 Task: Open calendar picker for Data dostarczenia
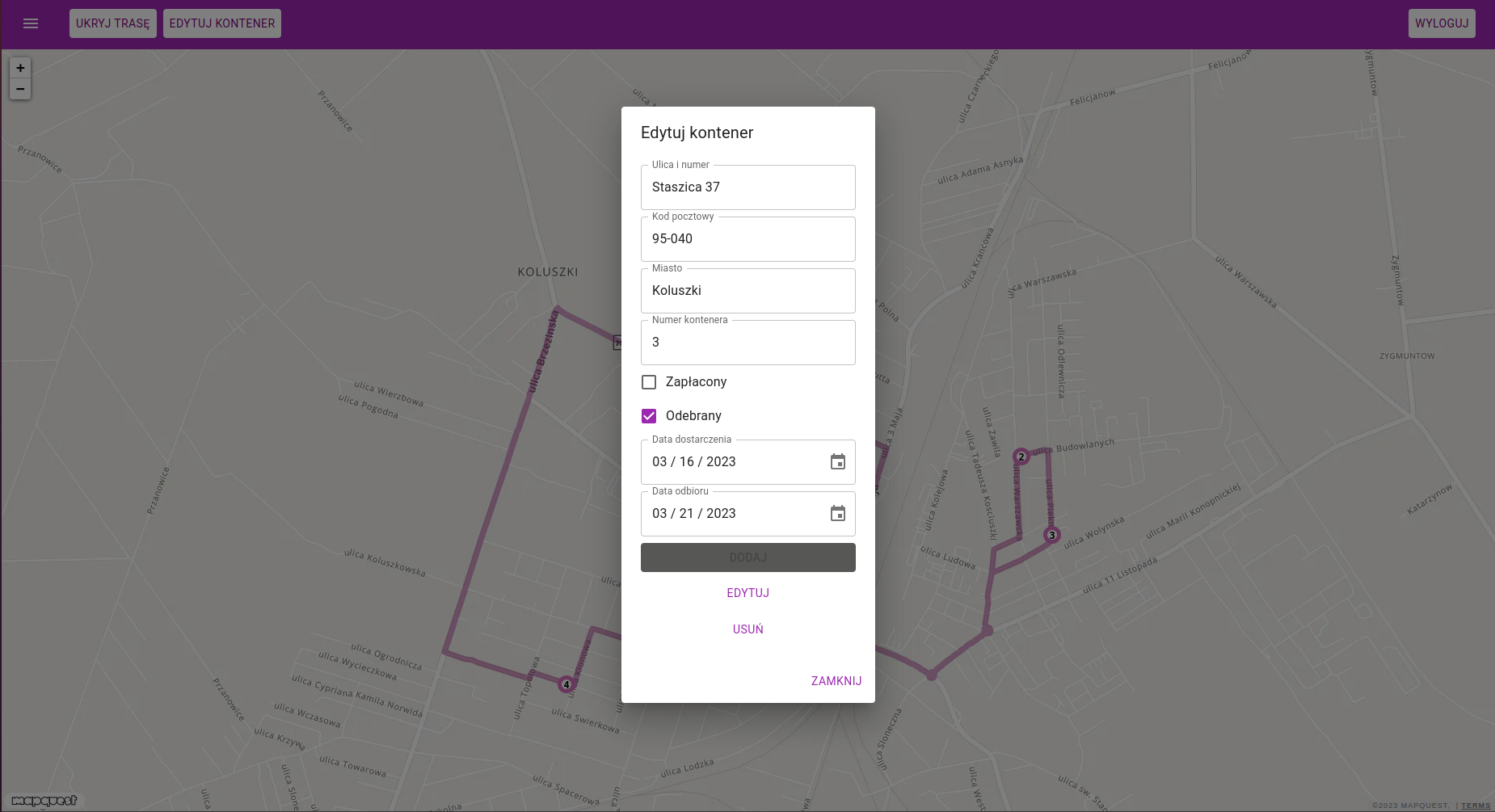(x=837, y=462)
